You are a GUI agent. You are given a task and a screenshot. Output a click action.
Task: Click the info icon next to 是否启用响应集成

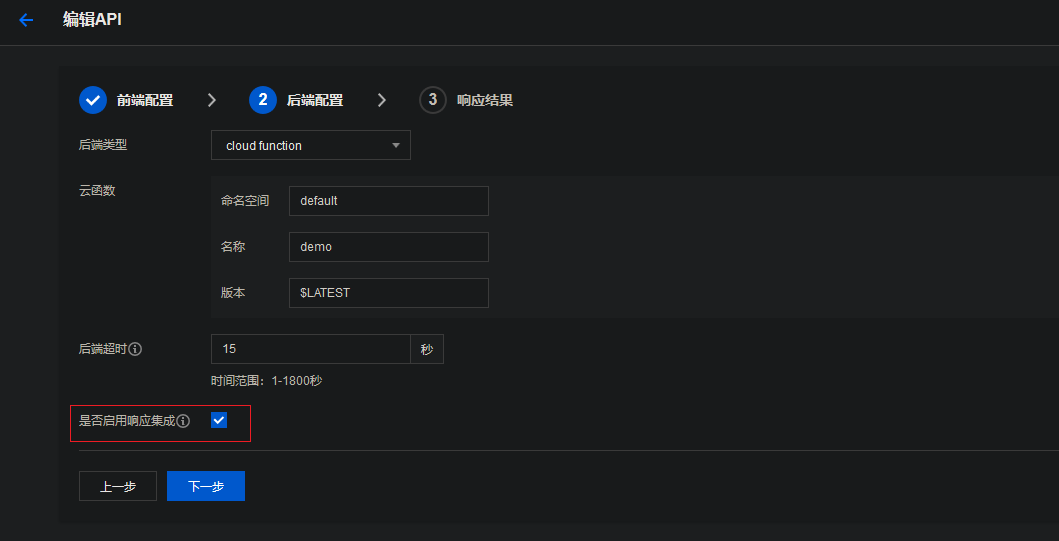tap(183, 421)
